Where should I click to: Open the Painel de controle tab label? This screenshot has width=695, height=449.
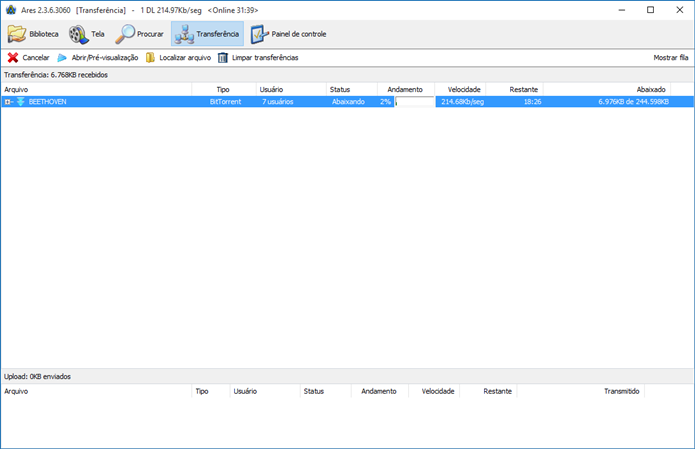click(x=299, y=34)
